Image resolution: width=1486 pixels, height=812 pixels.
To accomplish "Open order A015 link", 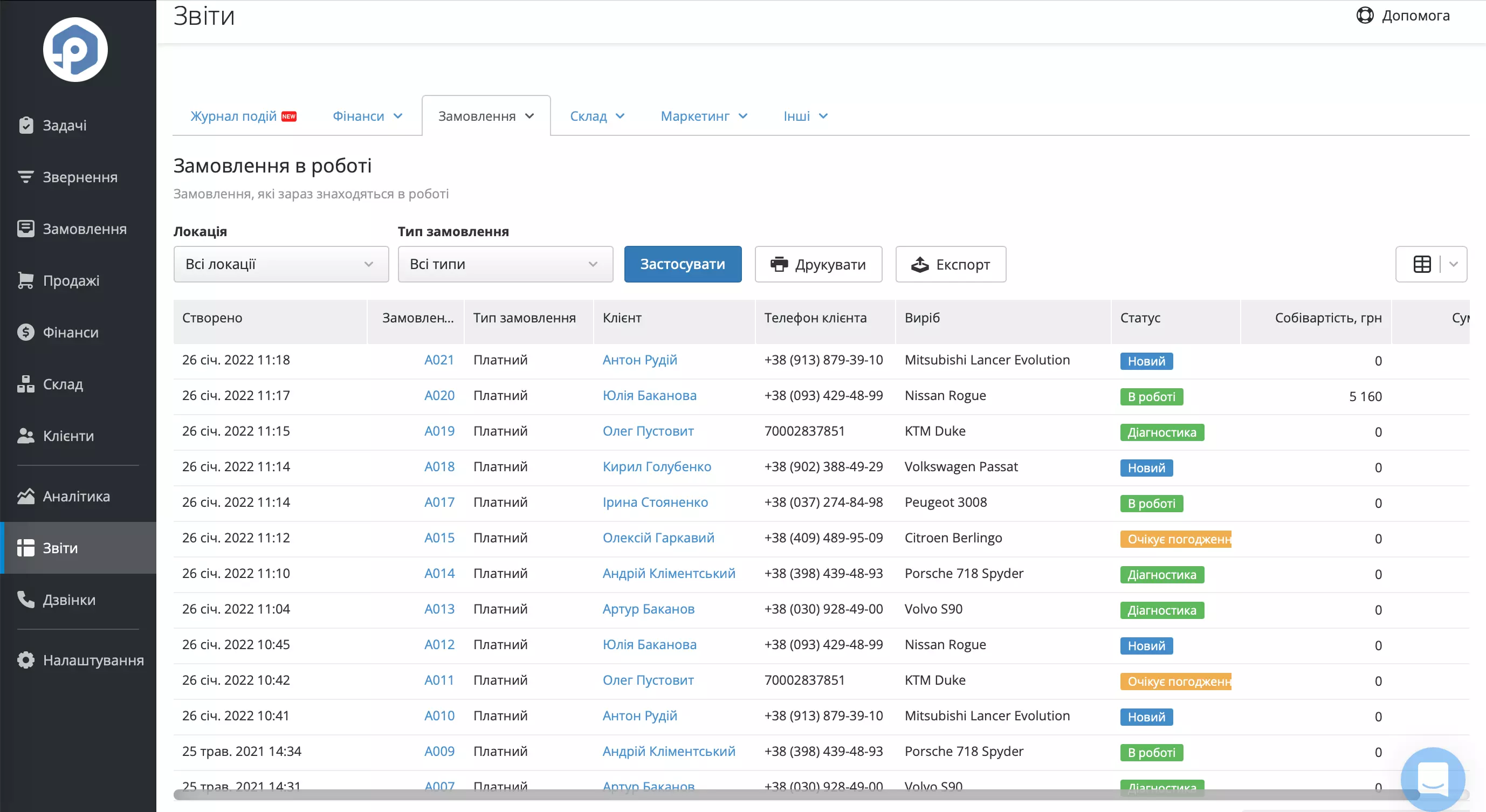I will [x=439, y=538].
